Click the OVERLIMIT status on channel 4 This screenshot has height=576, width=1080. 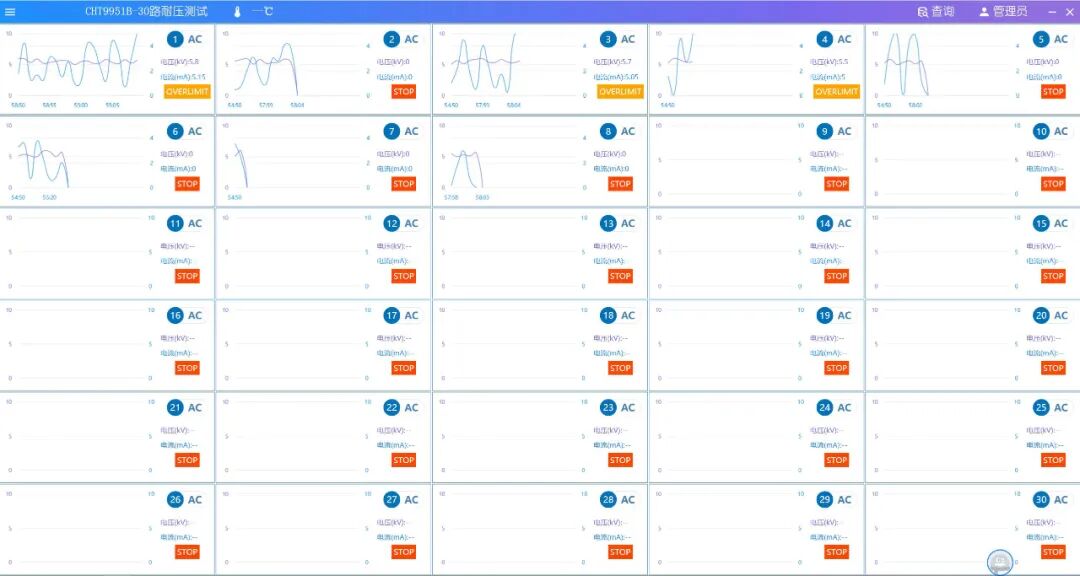837,92
